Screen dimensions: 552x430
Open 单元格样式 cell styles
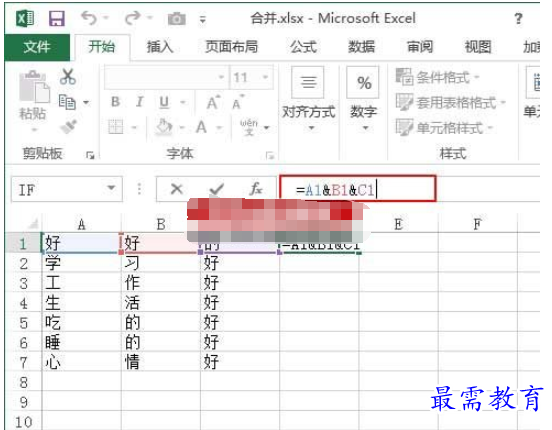(444, 128)
